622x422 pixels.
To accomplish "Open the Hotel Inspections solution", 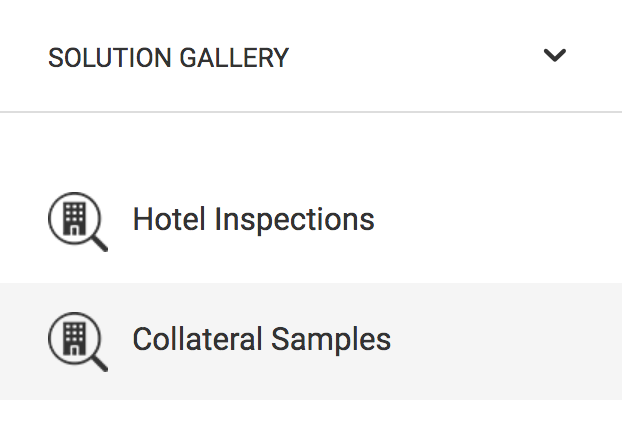I will pyautogui.click(x=253, y=219).
